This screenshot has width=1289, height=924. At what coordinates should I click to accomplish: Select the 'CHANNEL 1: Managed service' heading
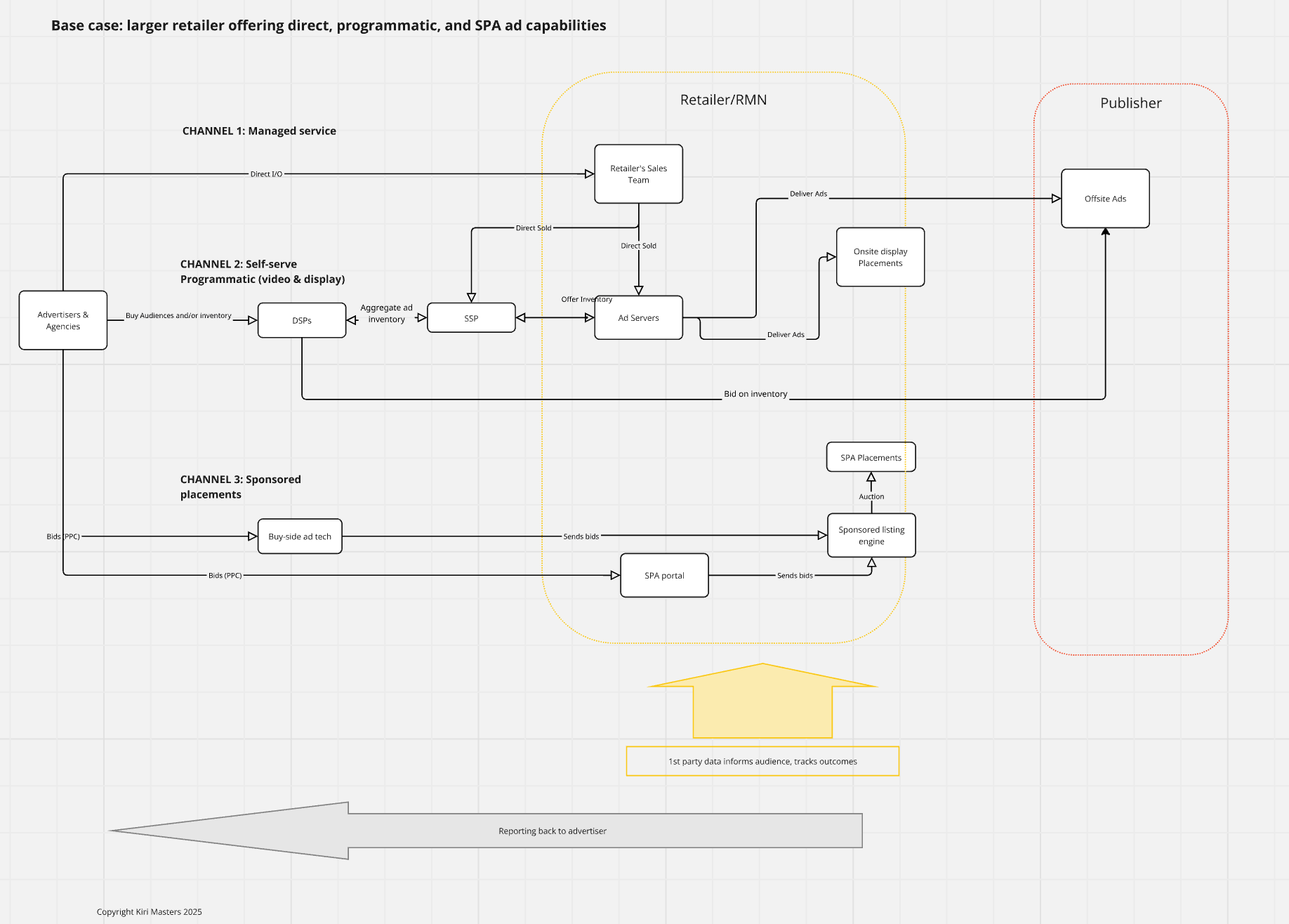tap(259, 131)
